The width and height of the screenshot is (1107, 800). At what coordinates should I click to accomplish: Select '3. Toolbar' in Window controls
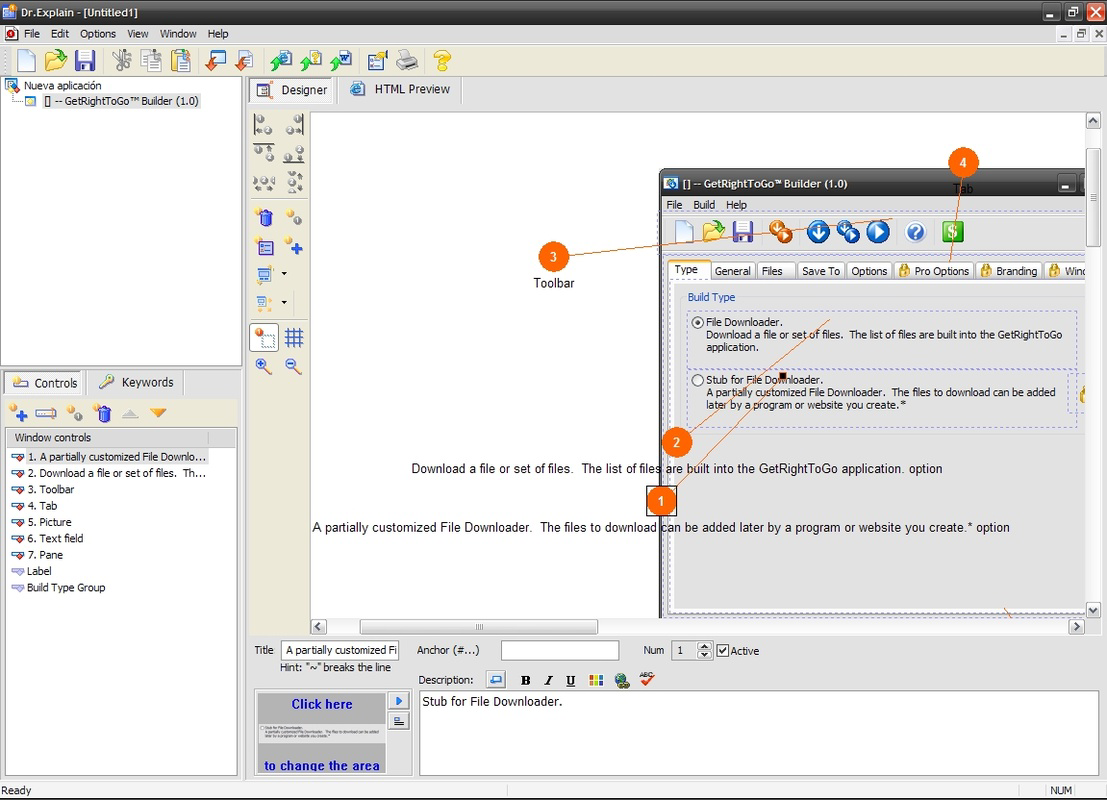50,489
